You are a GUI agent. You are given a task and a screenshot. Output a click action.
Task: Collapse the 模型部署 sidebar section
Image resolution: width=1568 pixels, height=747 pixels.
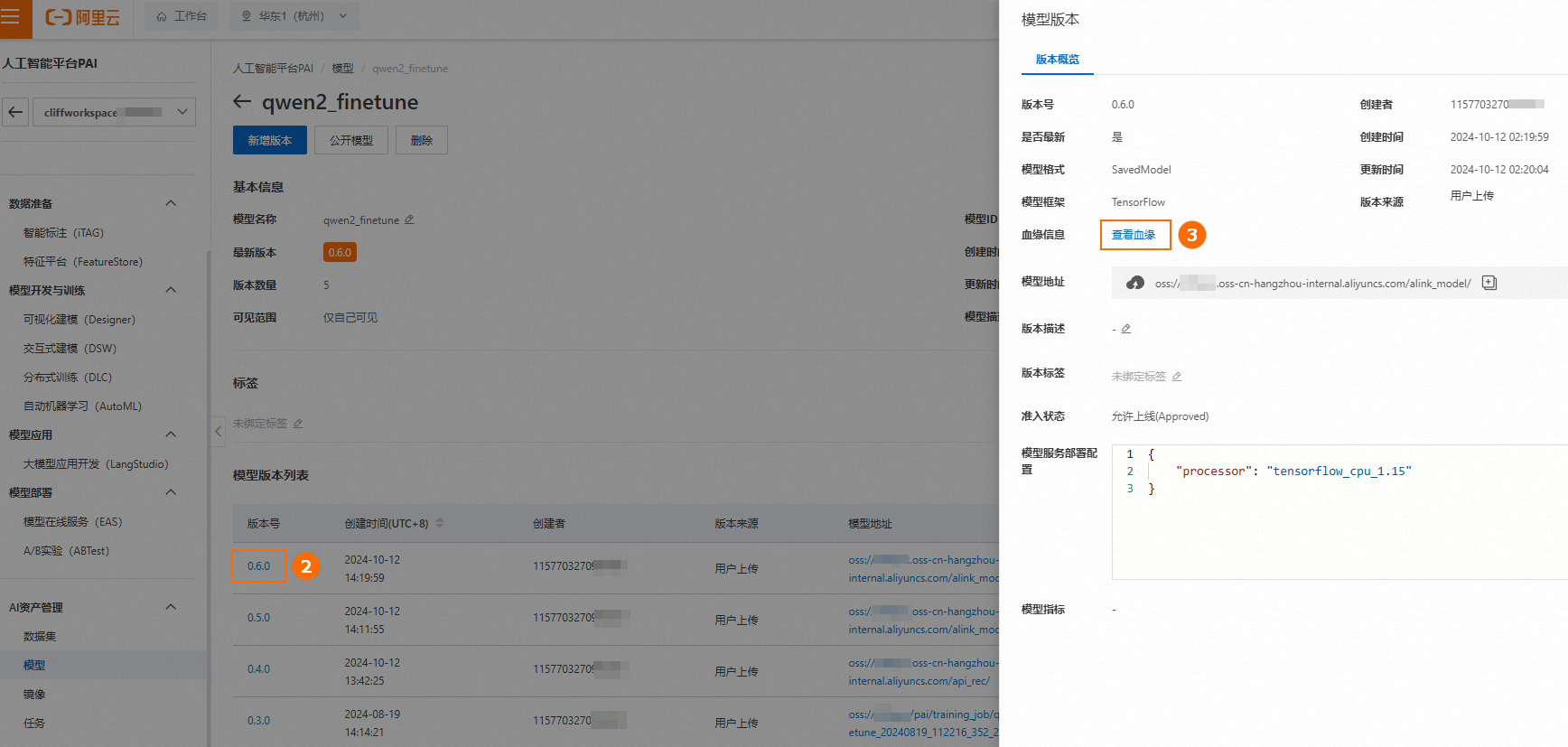171,492
